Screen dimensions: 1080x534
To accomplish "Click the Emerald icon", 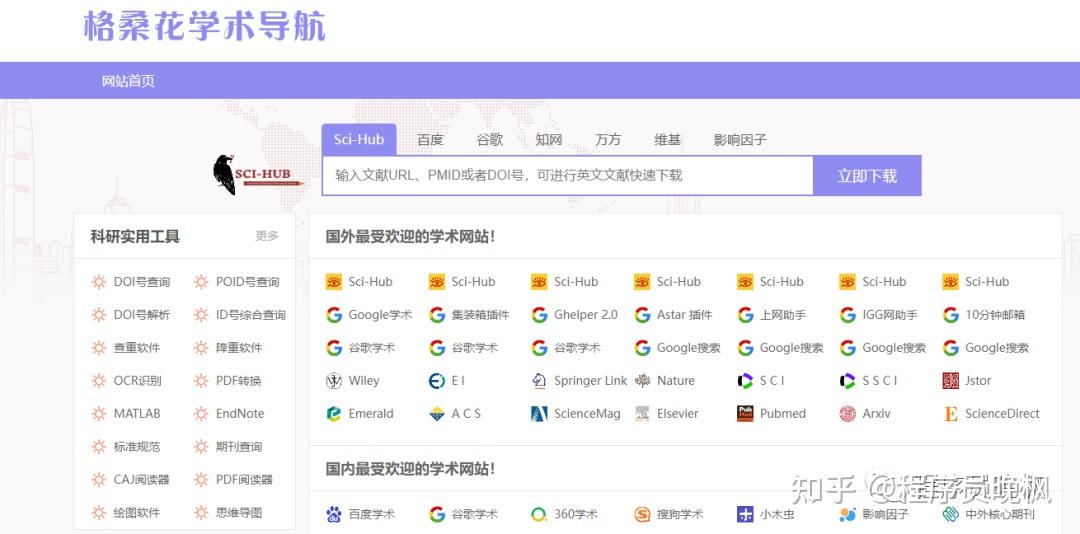I will [334, 414].
